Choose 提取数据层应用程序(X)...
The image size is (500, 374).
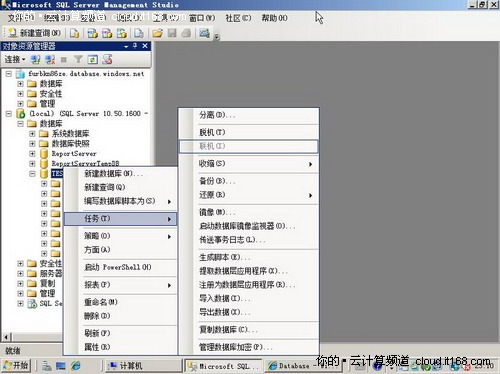tap(249, 271)
